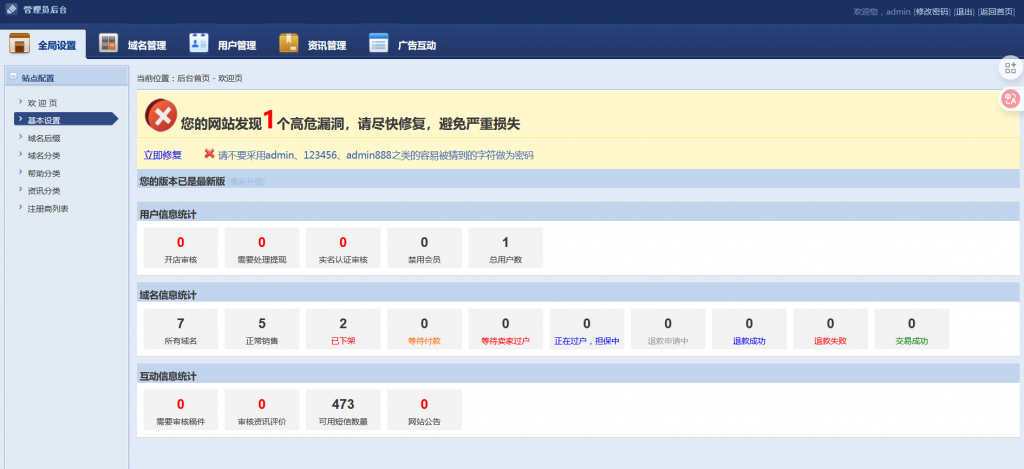This screenshot has height=469, width=1024.
Task: Open 欢迎页 in the sidebar
Action: point(42,103)
